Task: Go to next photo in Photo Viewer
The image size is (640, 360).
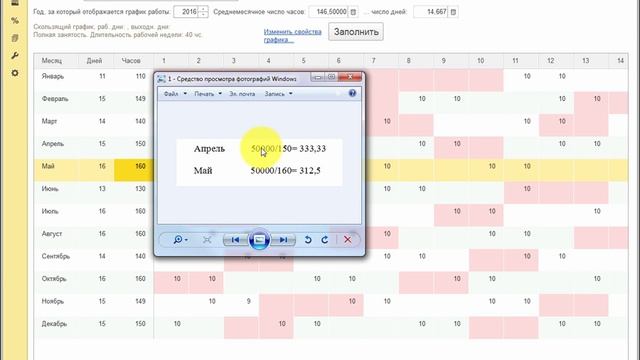Action: 283,240
